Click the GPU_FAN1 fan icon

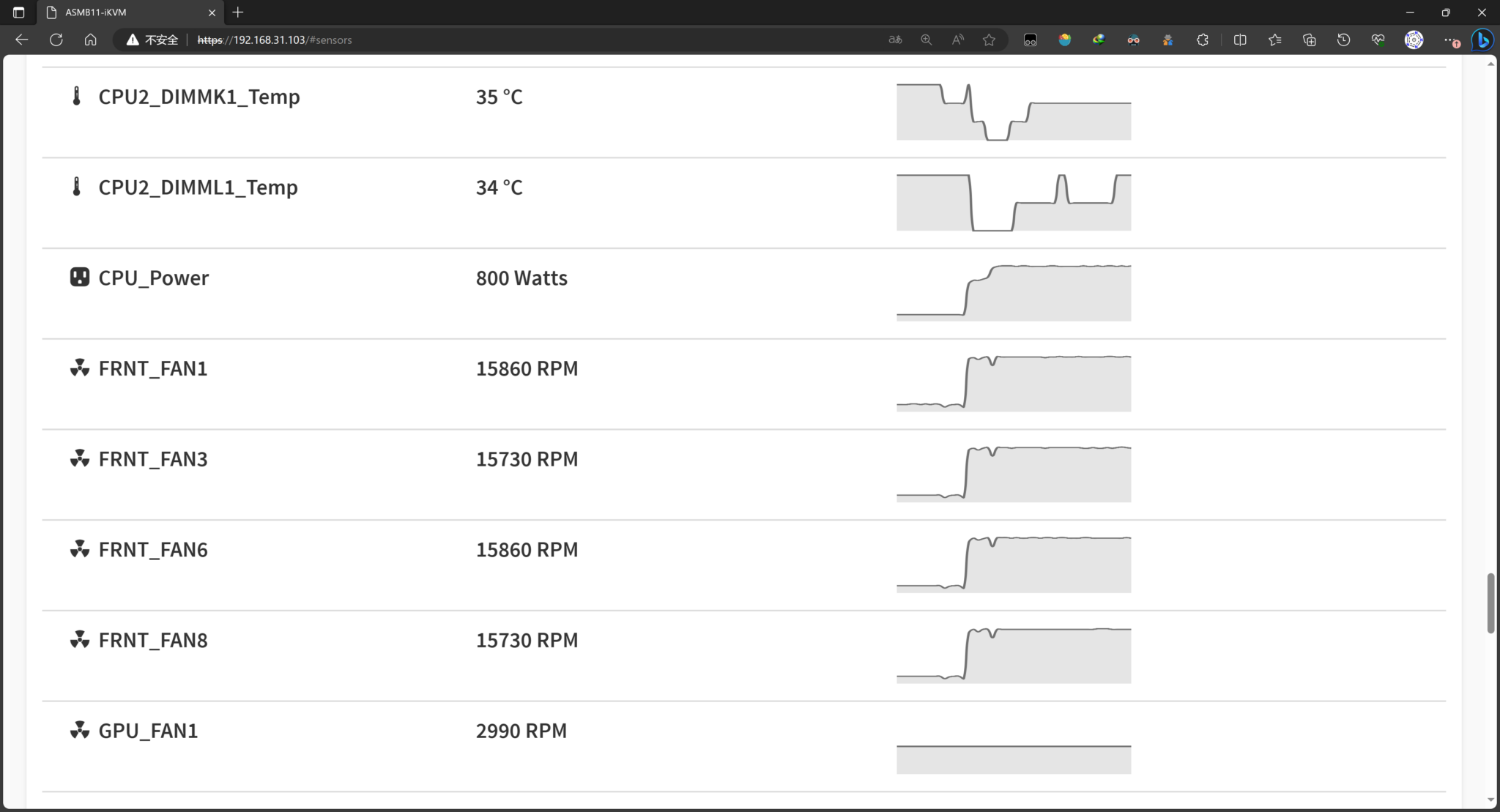coord(79,731)
